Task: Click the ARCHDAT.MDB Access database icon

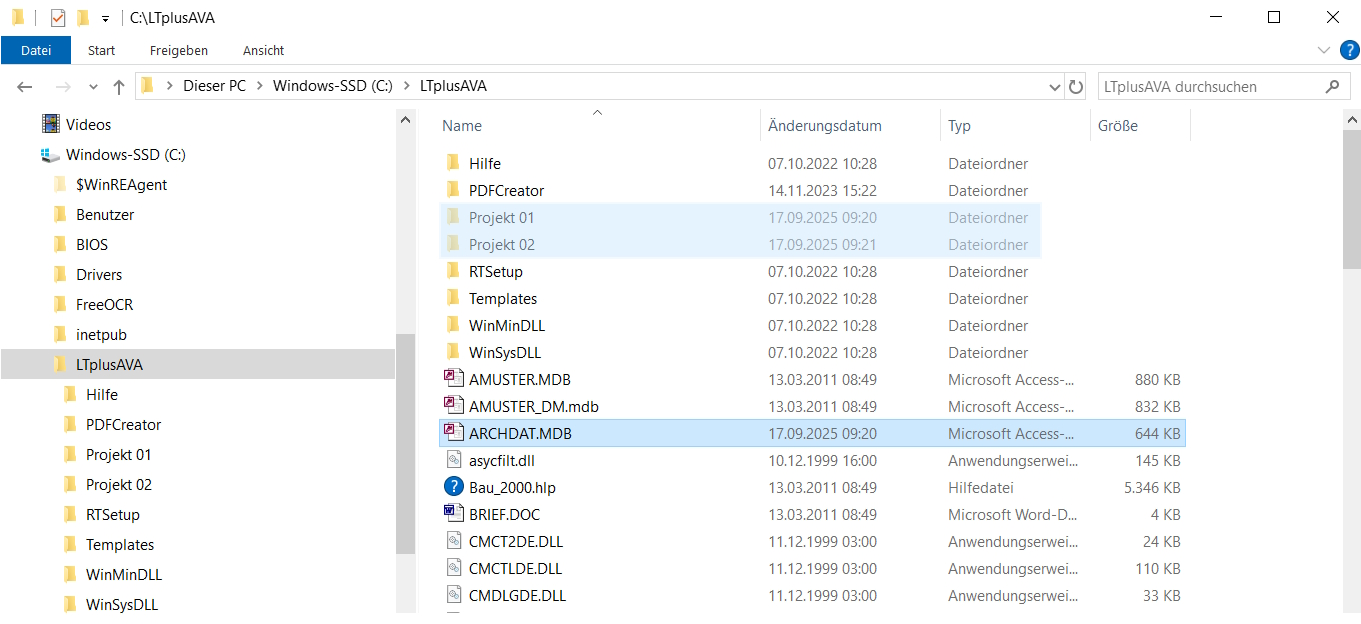Action: (x=454, y=434)
